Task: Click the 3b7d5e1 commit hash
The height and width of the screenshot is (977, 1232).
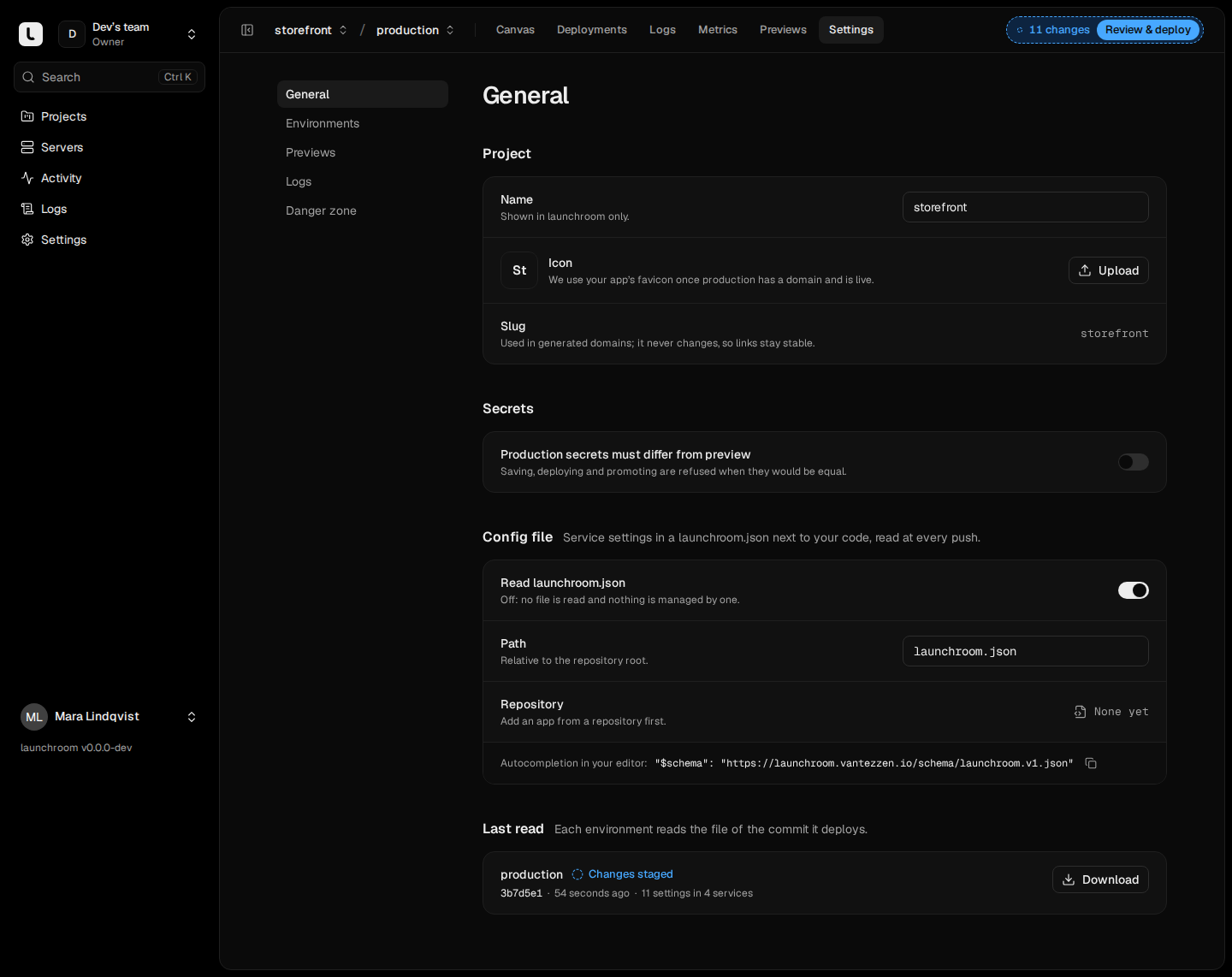Action: (x=521, y=893)
